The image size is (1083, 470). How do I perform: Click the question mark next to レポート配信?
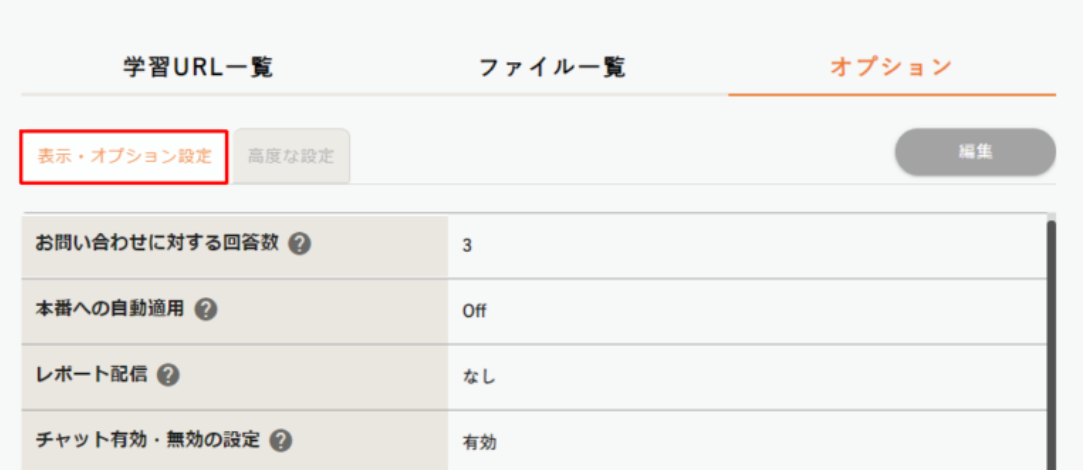(x=169, y=375)
